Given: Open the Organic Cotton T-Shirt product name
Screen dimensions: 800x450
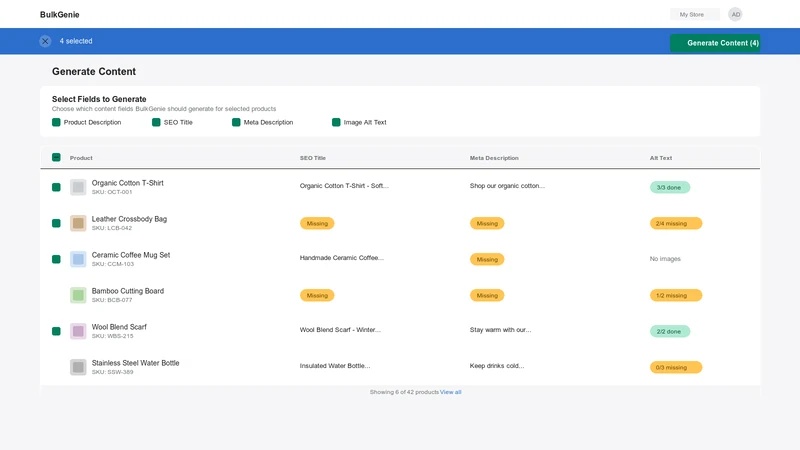Looking at the screenshot, I should point(128,183).
